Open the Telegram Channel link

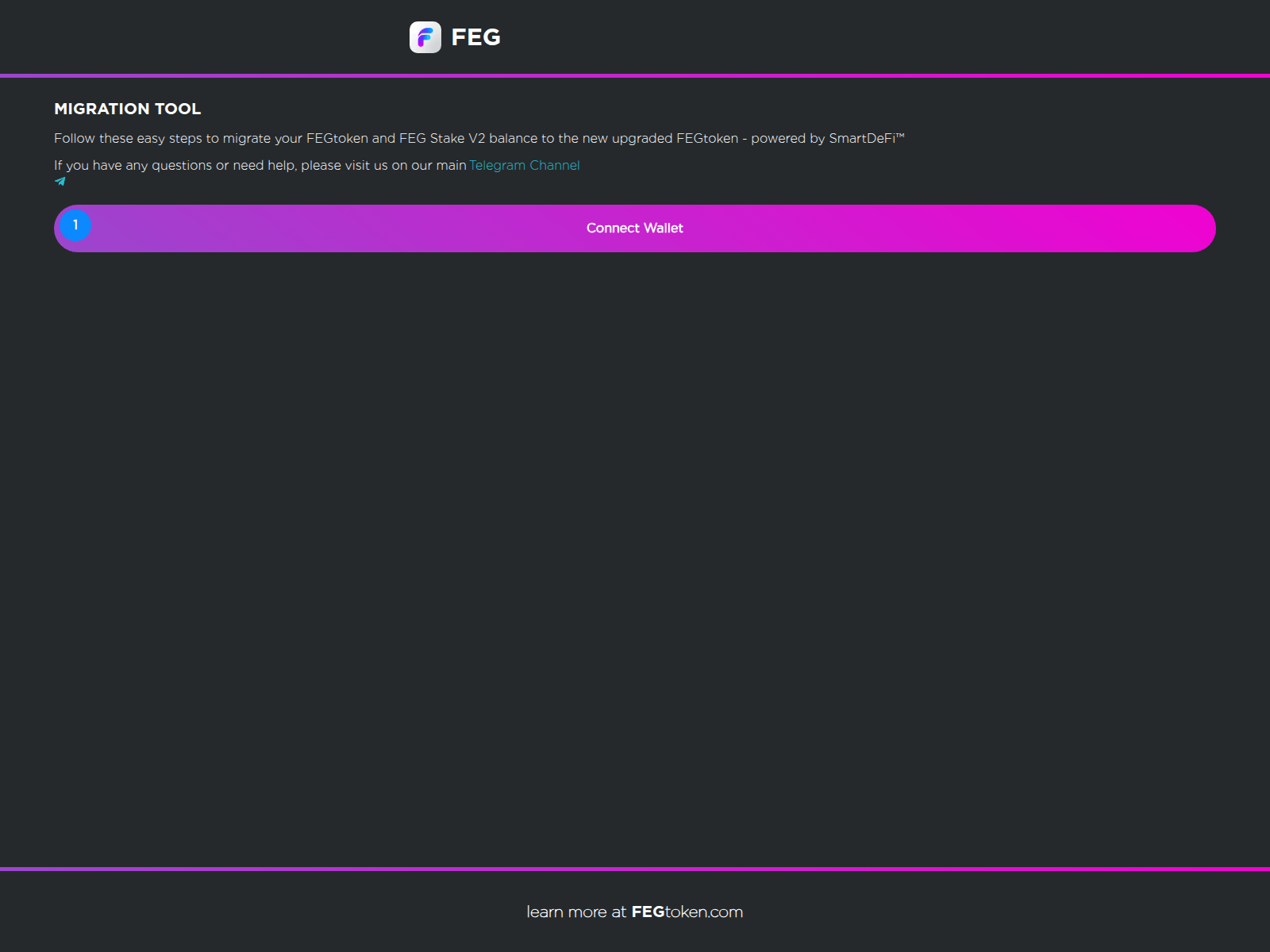point(525,165)
